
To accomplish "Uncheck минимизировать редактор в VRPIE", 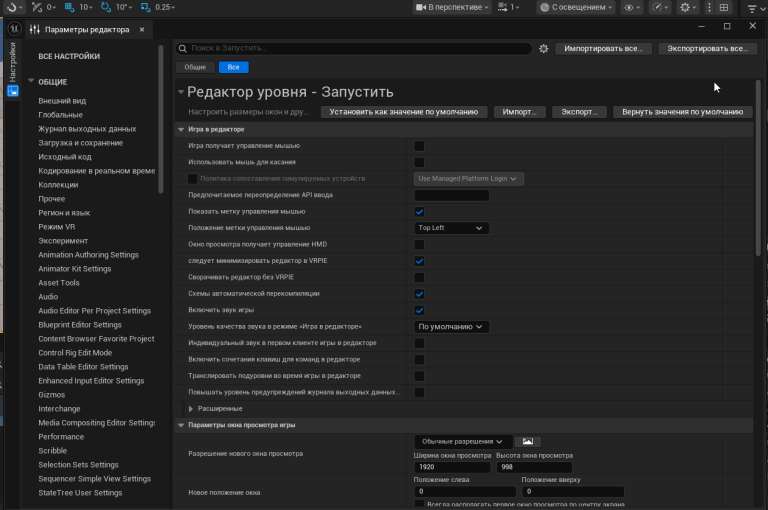I will click(x=419, y=261).
